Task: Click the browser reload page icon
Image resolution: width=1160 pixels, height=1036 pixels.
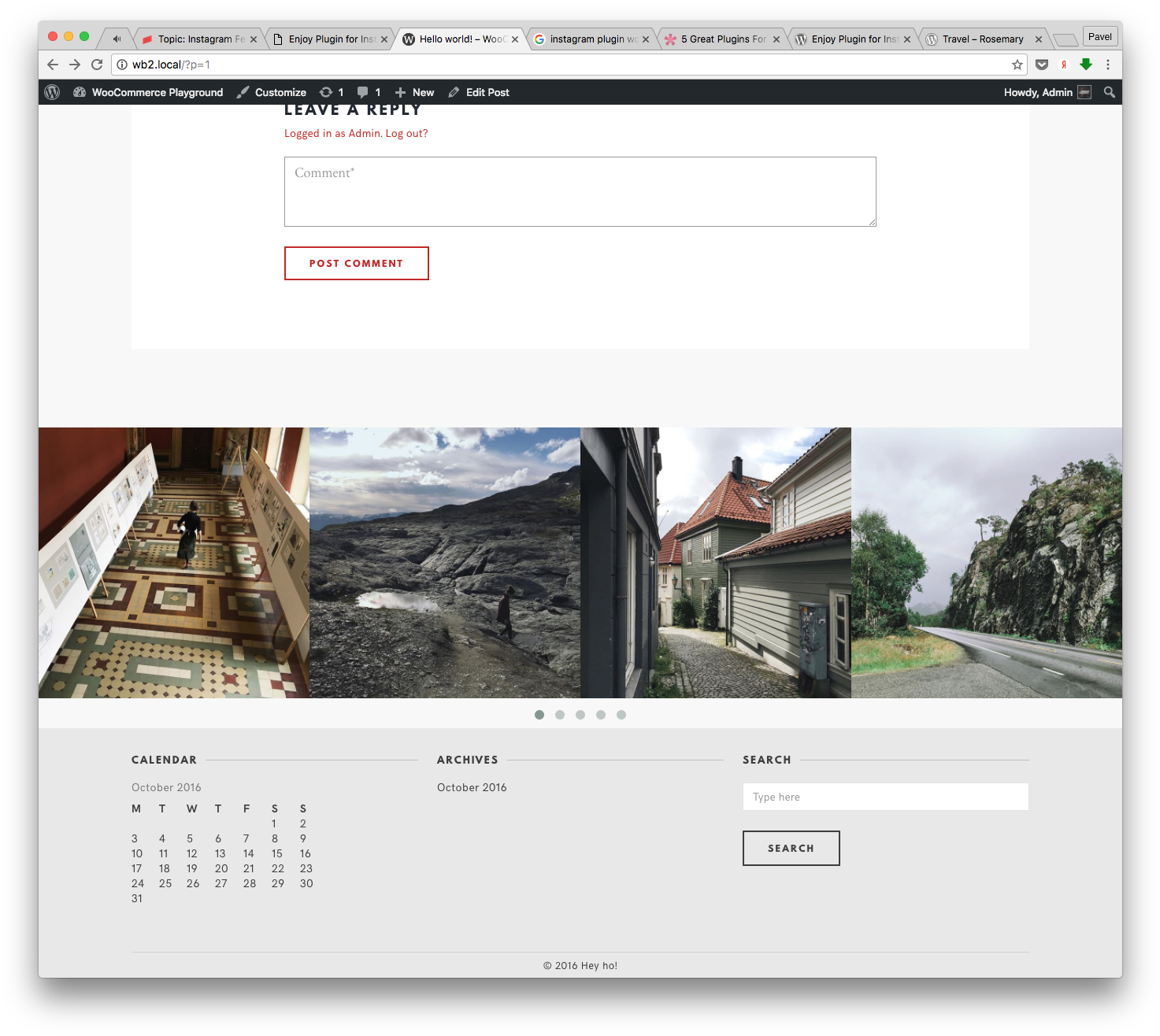Action: pos(97,65)
